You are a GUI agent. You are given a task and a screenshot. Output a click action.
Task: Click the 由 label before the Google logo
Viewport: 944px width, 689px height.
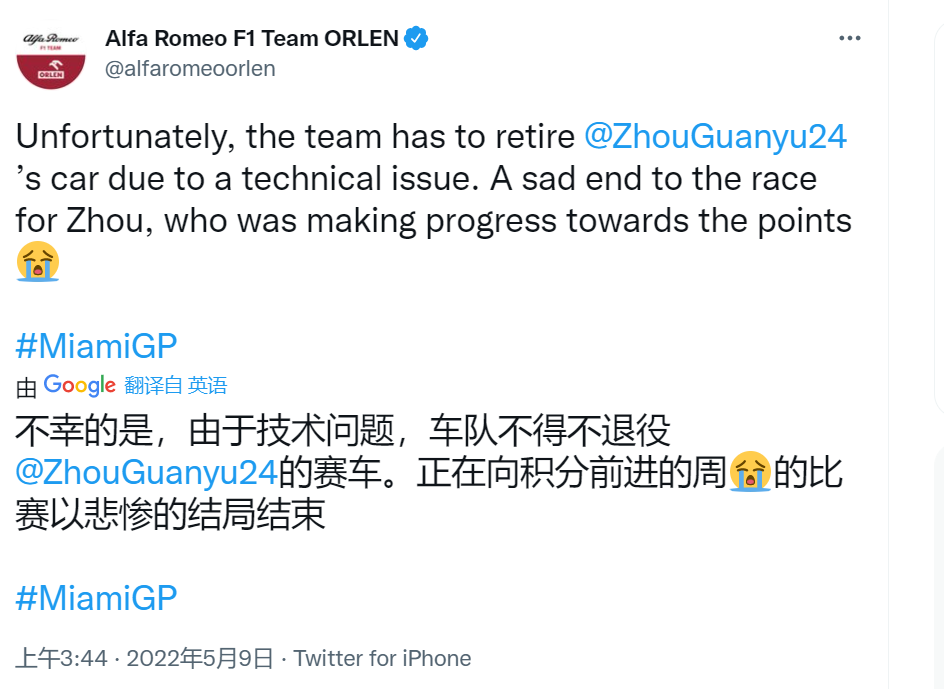click(26, 387)
